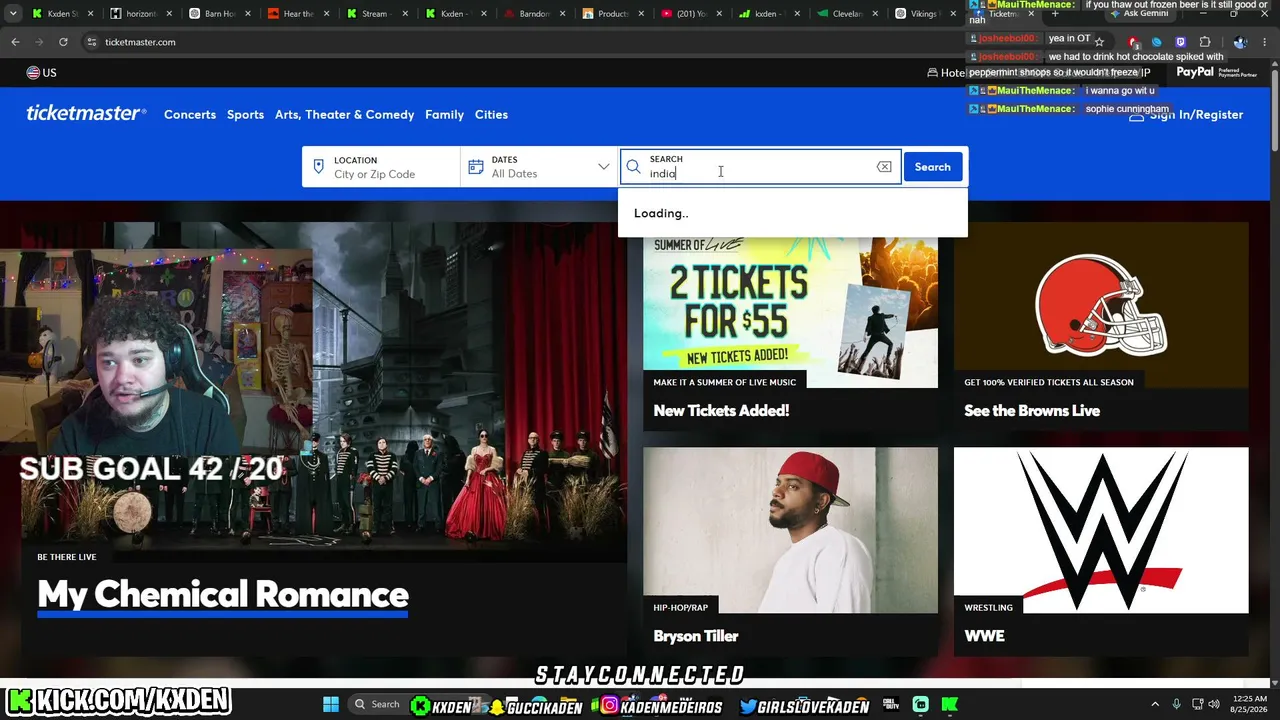Image resolution: width=1280 pixels, height=720 pixels.
Task: Open the Concerts menu
Action: (190, 114)
